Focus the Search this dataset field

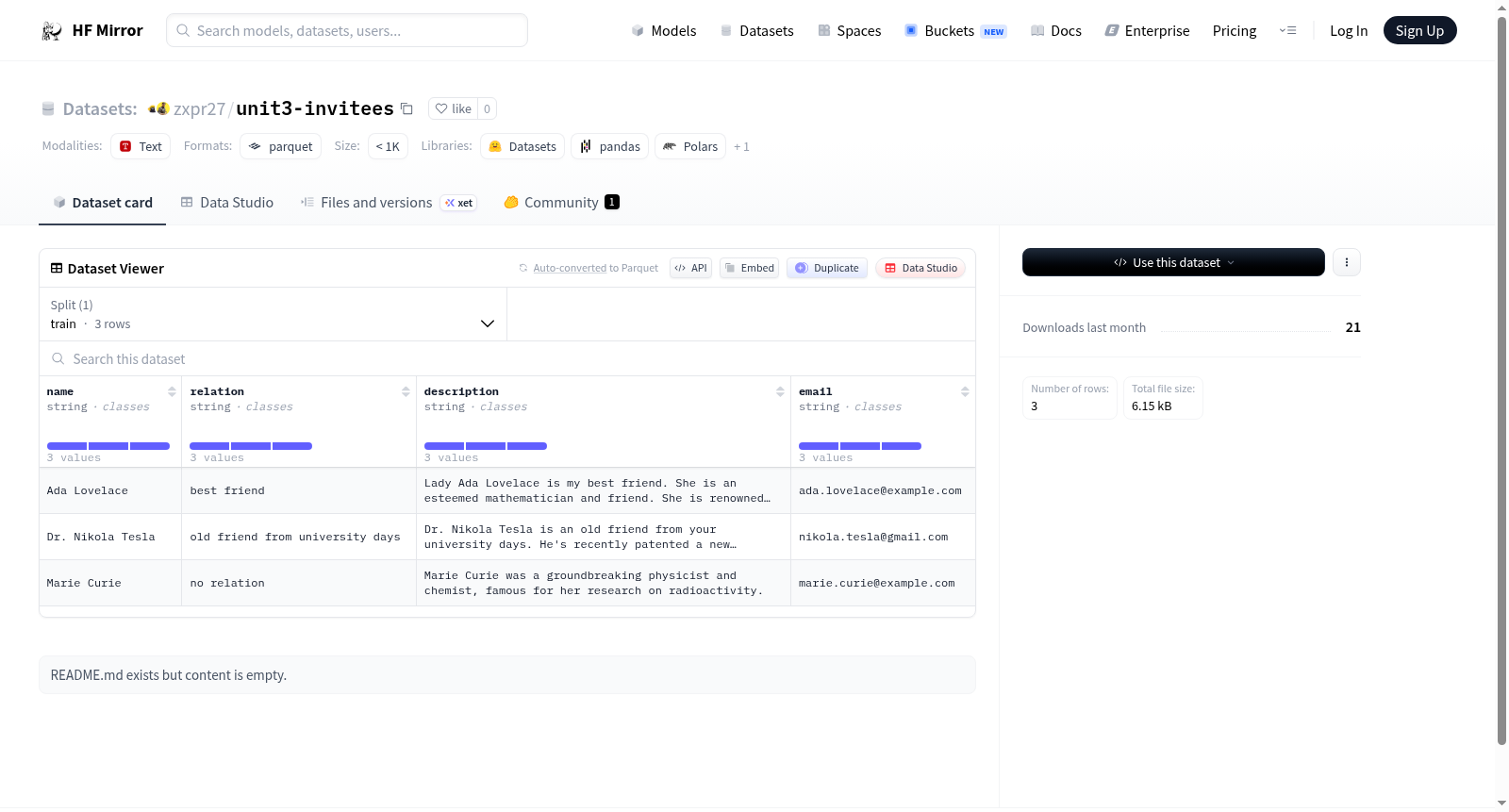(507, 358)
